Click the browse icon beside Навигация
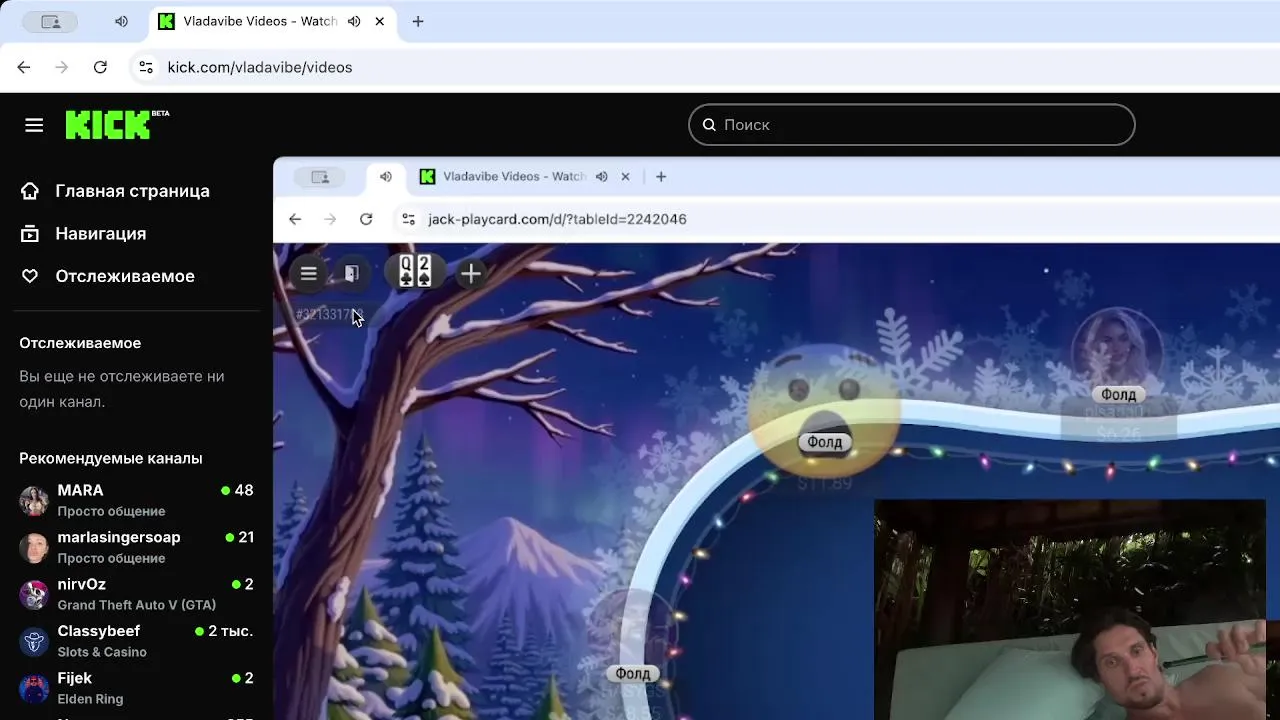The image size is (1280, 720). [30, 234]
